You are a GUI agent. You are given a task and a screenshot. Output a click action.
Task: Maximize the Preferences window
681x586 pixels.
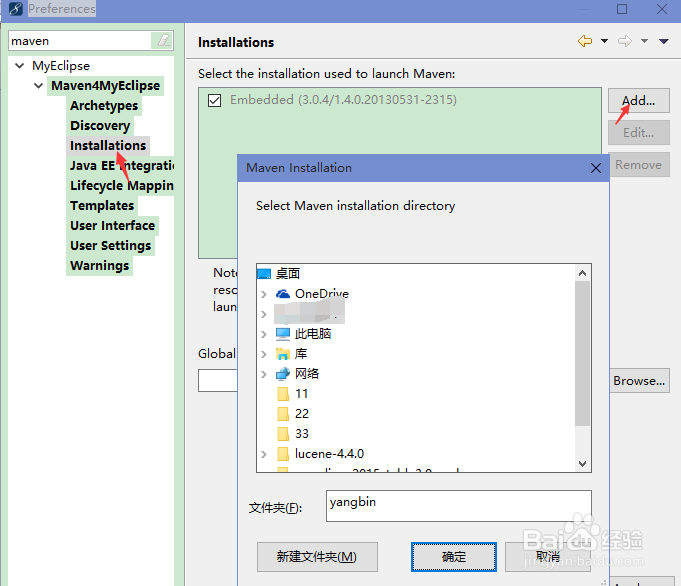pos(622,9)
